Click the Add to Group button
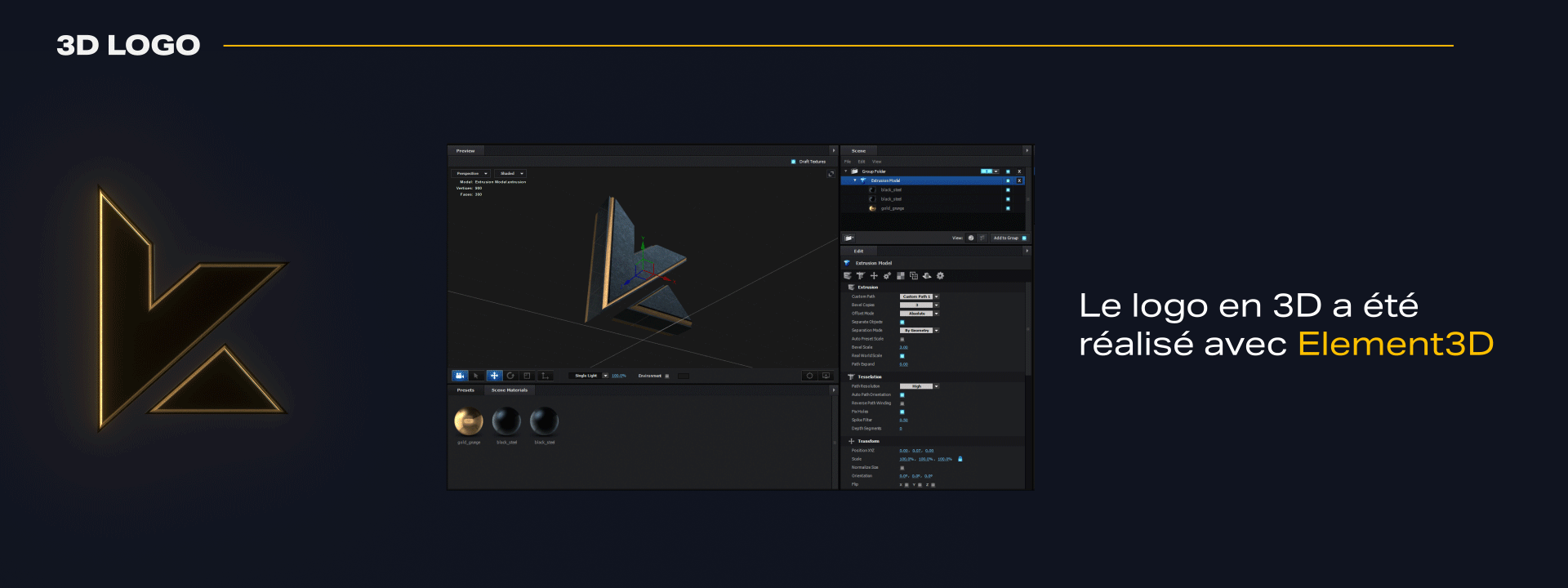Screen dimensions: 1568x588 1010,238
